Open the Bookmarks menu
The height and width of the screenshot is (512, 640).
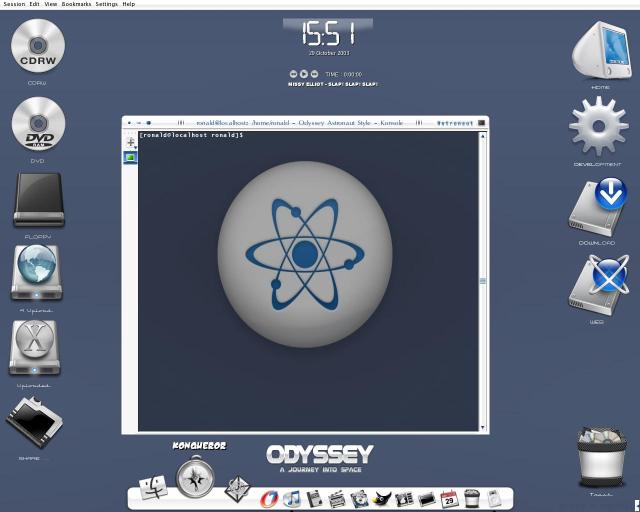76,4
